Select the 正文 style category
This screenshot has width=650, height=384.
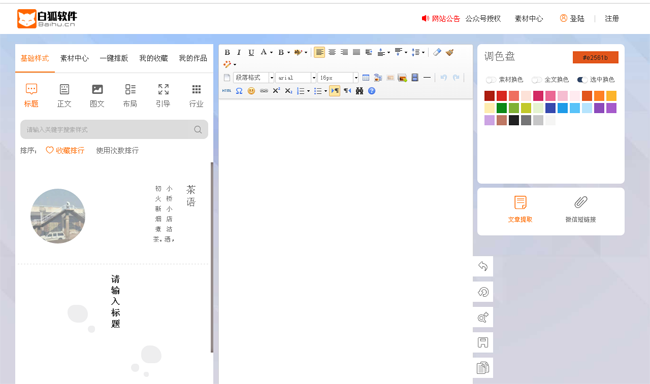[64, 96]
